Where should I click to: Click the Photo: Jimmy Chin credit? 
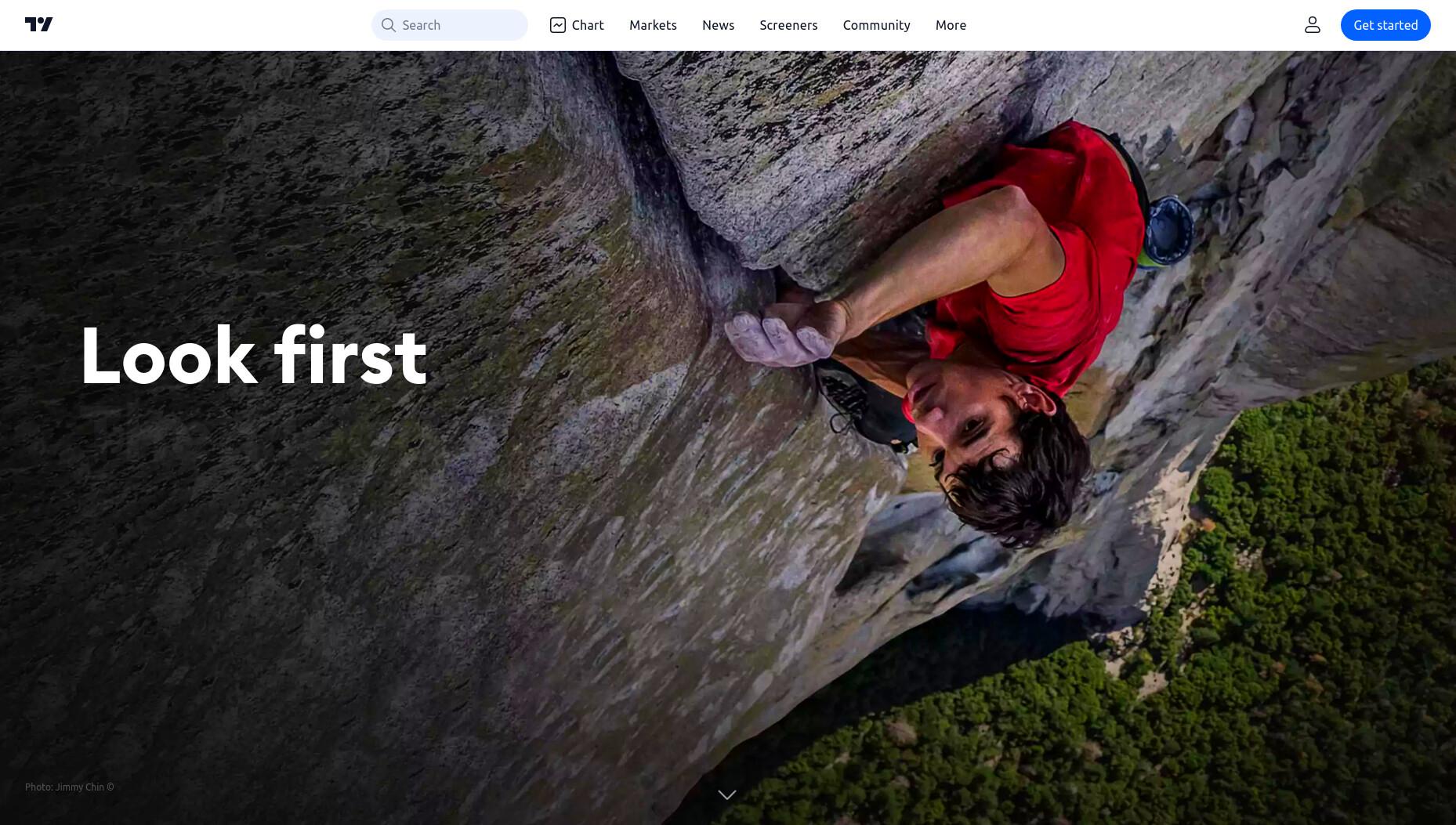70,787
